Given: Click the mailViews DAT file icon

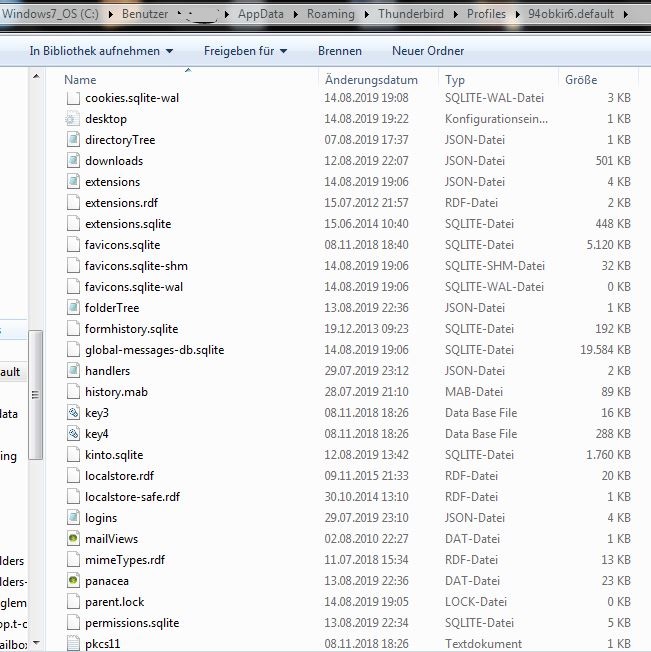Looking at the screenshot, I should (73, 539).
